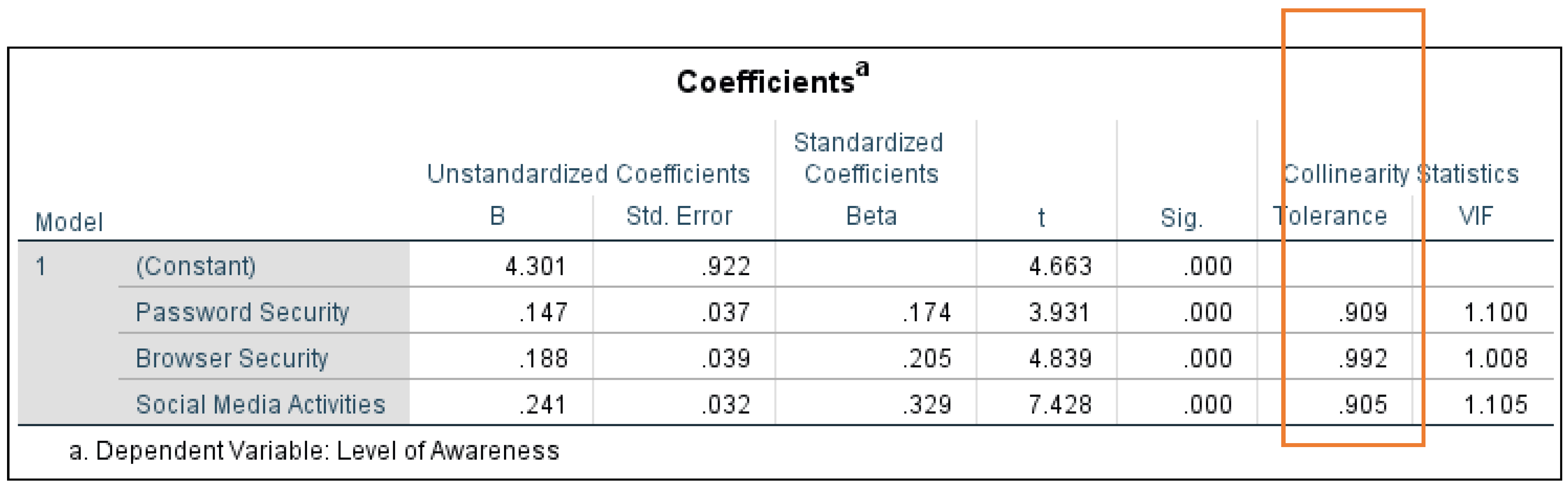
Task: Select the Sig. column header
Action: (x=1181, y=218)
